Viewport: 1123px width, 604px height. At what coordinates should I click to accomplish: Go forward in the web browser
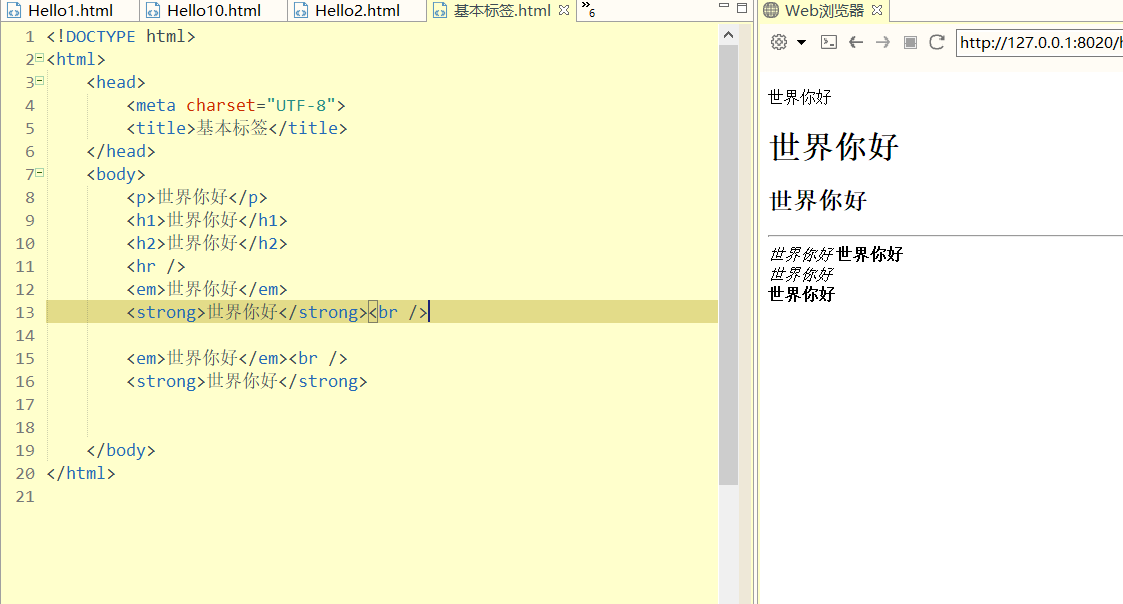[x=883, y=42]
